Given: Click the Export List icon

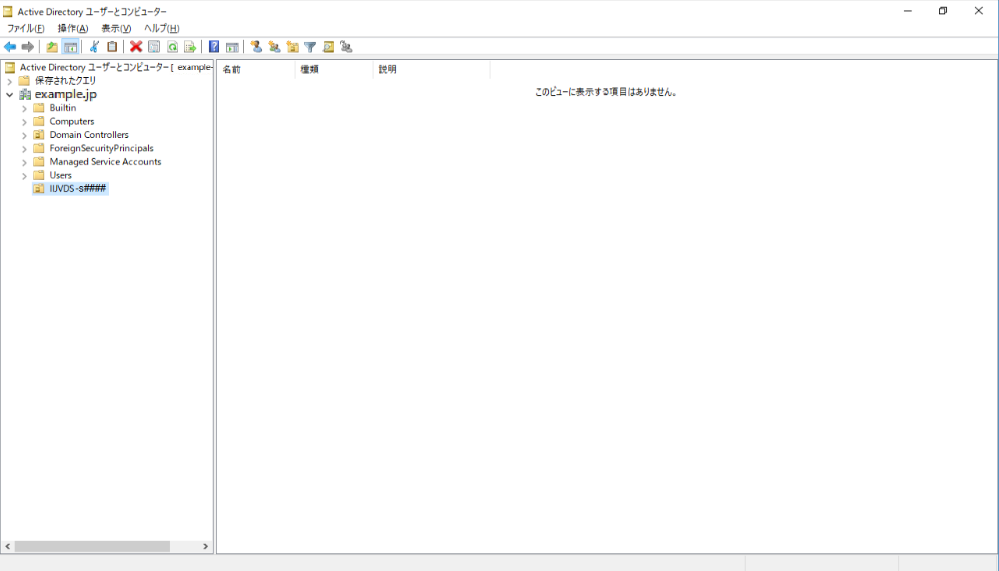Looking at the screenshot, I should point(190,47).
